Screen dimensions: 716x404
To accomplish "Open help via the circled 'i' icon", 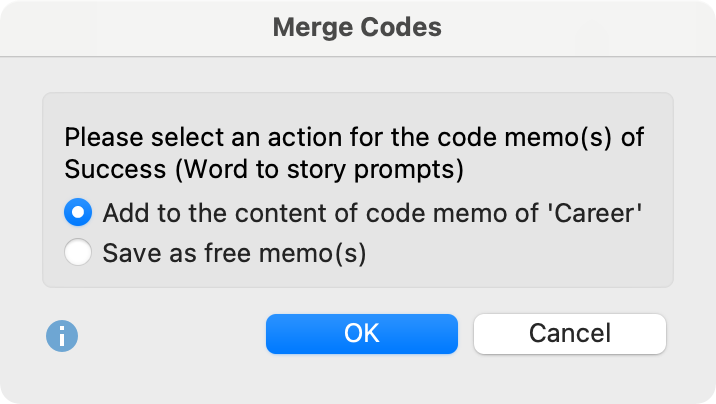I will click(x=62, y=336).
